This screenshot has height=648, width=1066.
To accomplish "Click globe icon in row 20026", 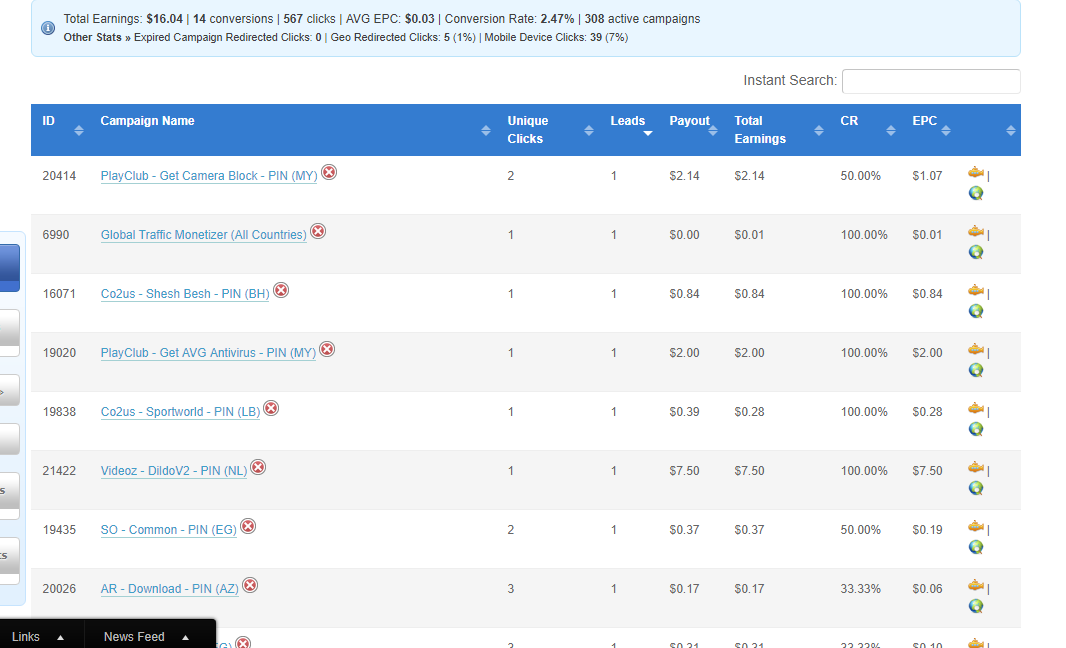I will click(x=976, y=606).
